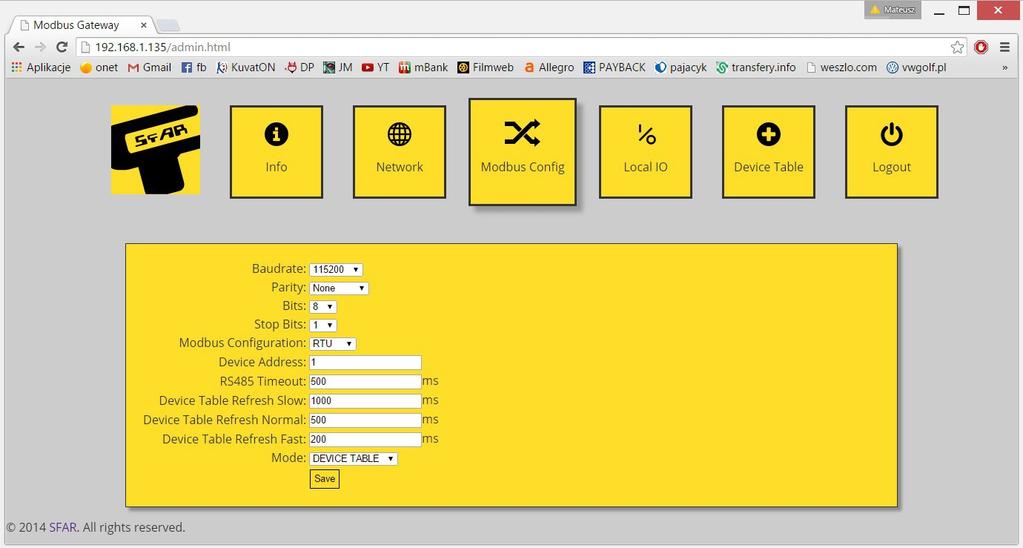Select the Modbus Gateway browser tab
Viewport: 1023px width, 548px height.
click(x=80, y=25)
